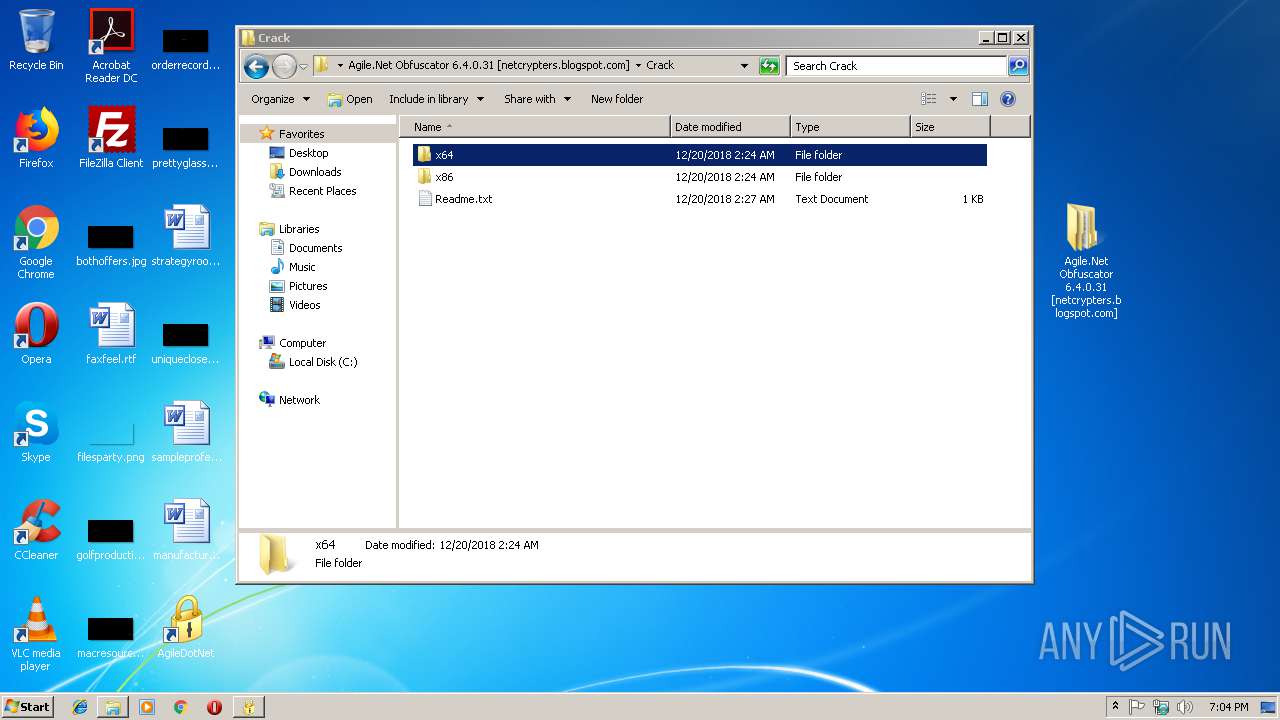Screen dimensions: 1280x720
Task: Open Explorer help icon
Action: (1008, 99)
